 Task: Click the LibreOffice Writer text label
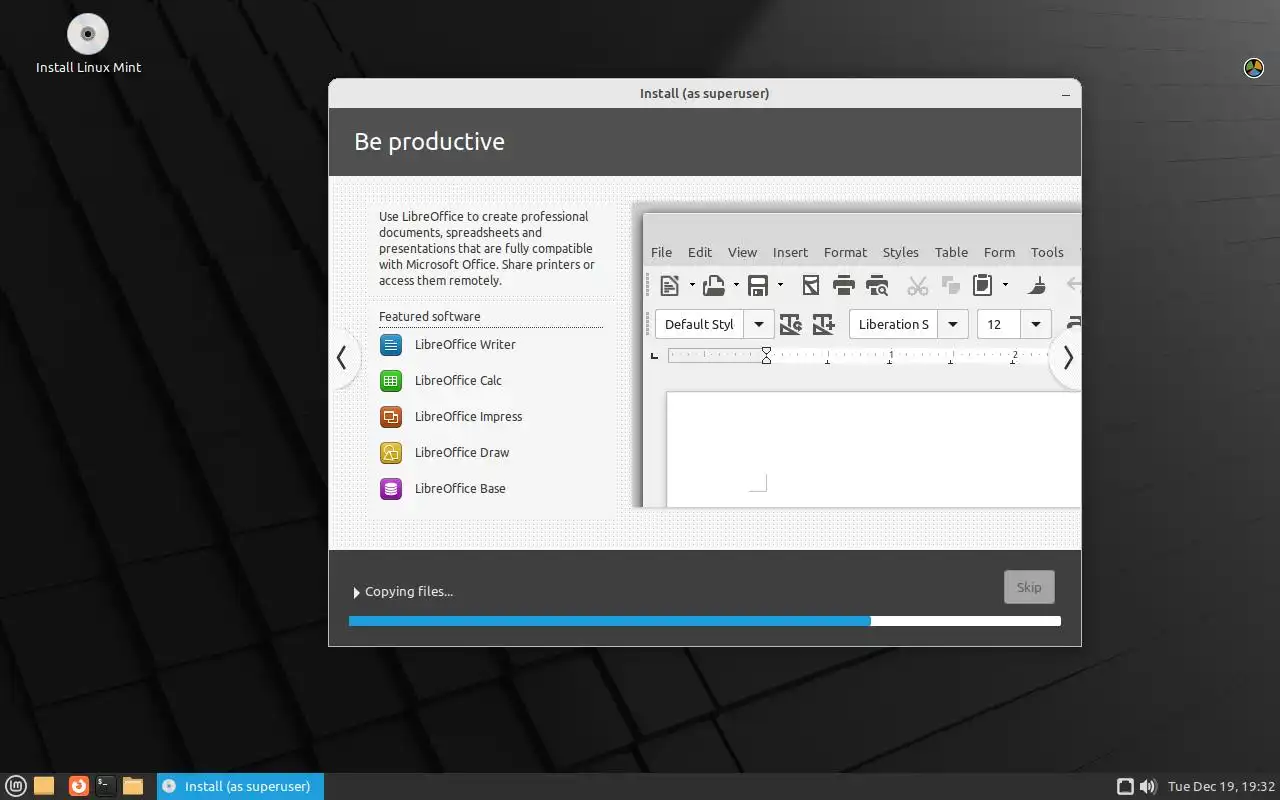point(465,345)
